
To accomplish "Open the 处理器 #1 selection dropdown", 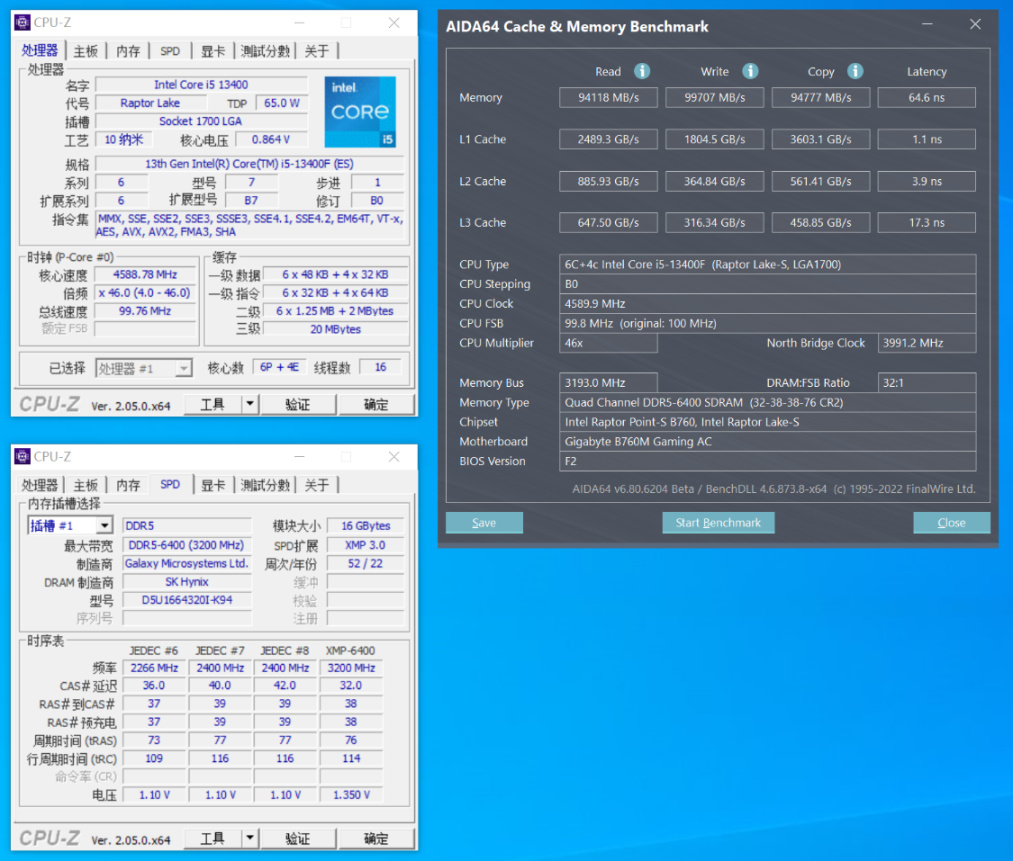I will pos(183,369).
